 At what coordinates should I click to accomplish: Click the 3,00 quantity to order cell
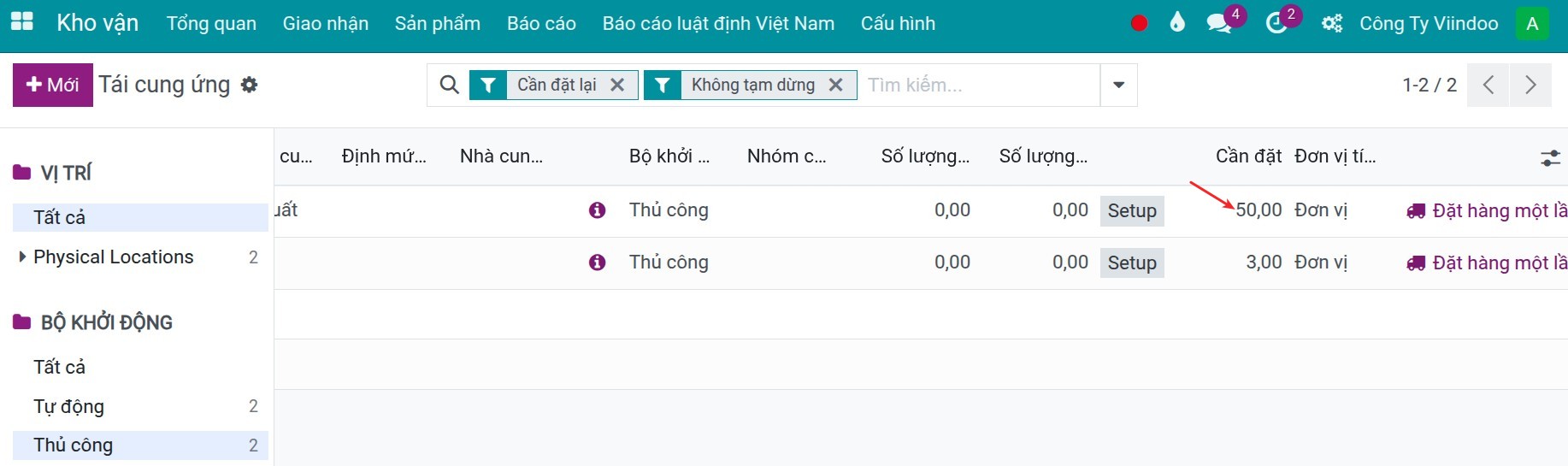coord(1264,262)
